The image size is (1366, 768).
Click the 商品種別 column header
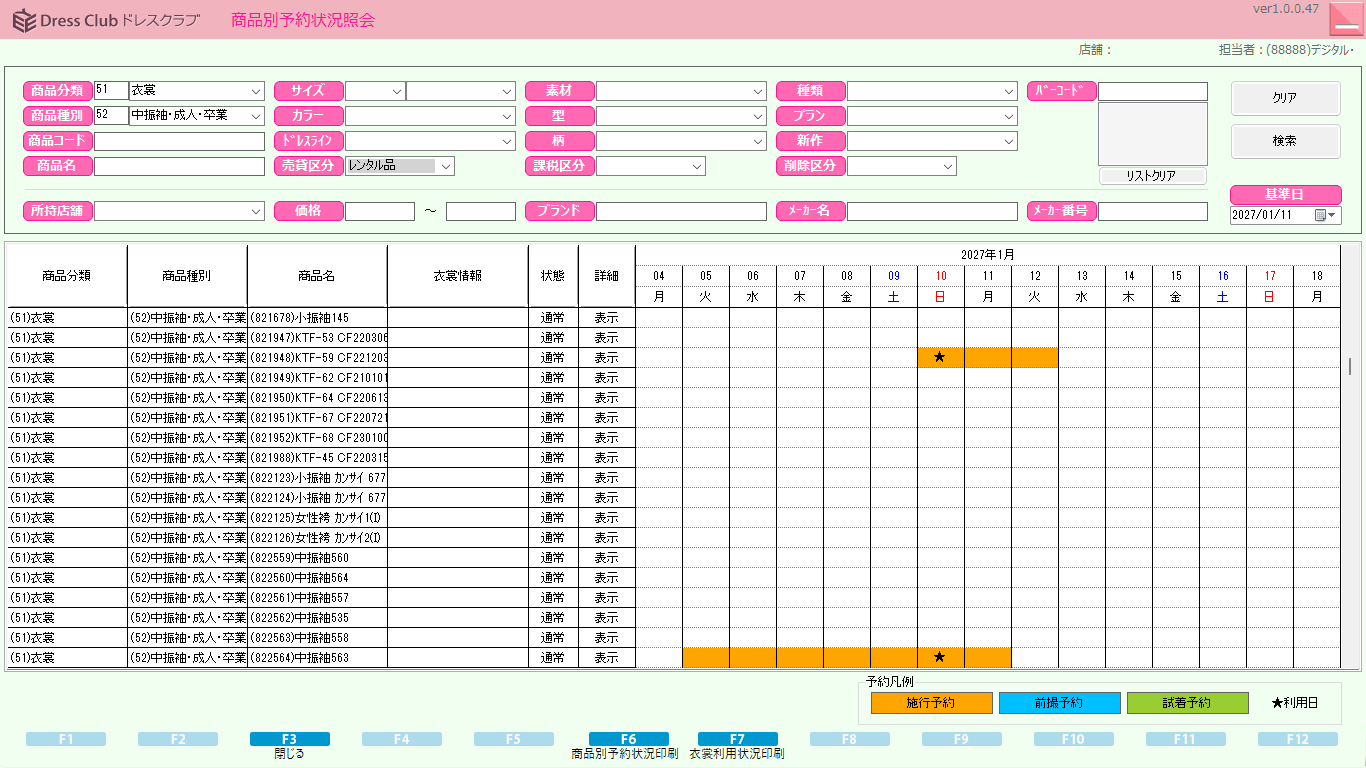point(187,276)
